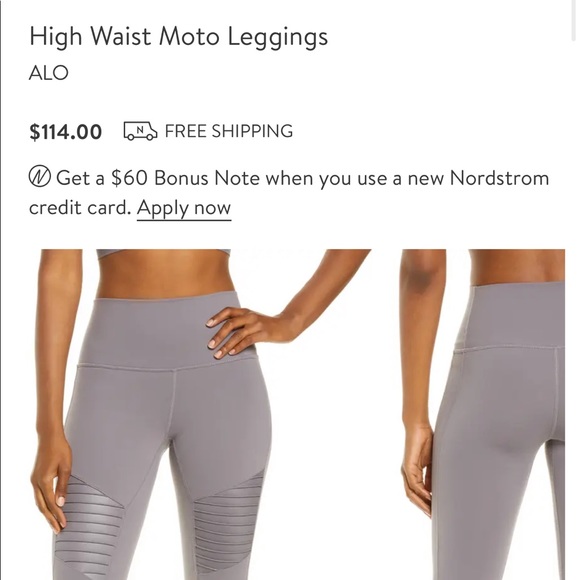580x580 pixels.
Task: Click the model's elbow in back photo
Action: [x=421, y=277]
